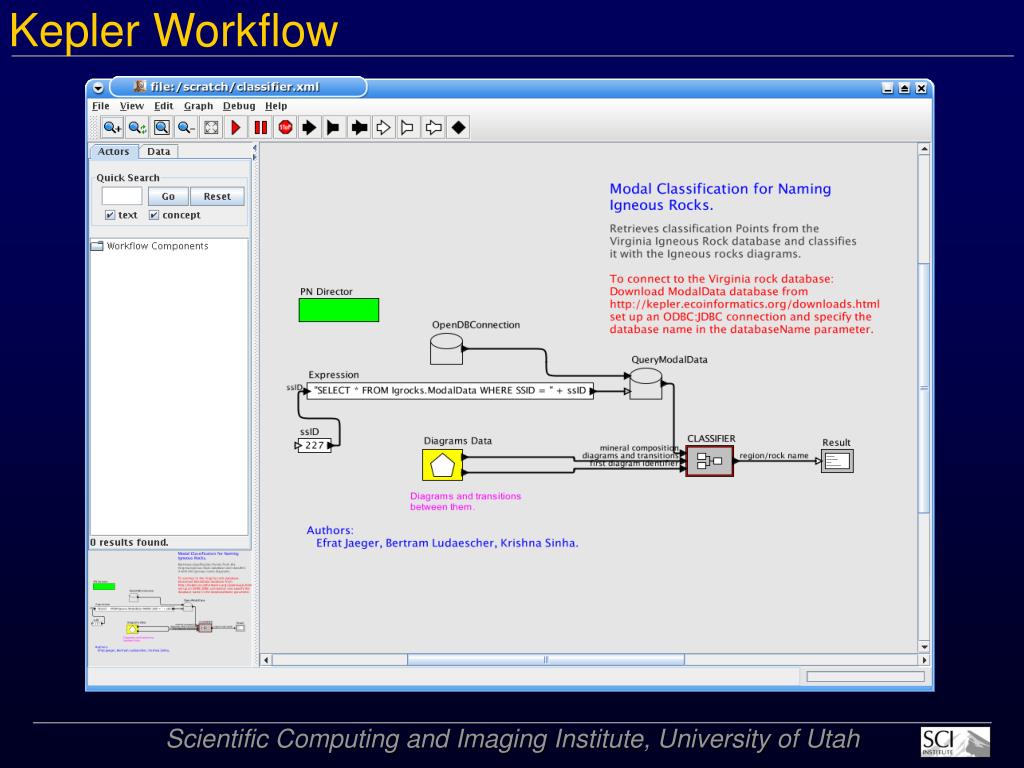
Task: Click the full screen expand icon
Action: click(211, 127)
